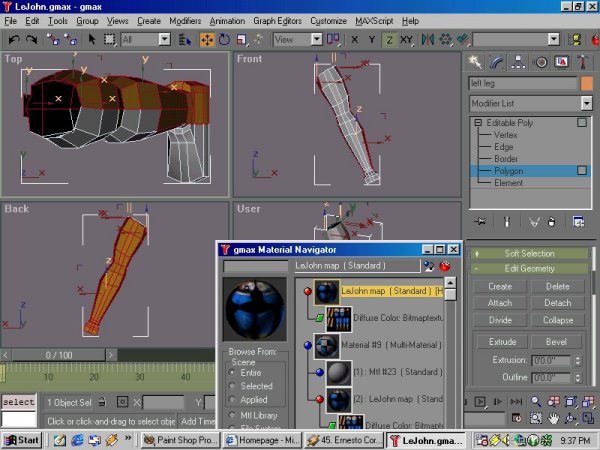Click Configure Modifier Sets icon
The height and width of the screenshot is (450, 600).
(578, 222)
